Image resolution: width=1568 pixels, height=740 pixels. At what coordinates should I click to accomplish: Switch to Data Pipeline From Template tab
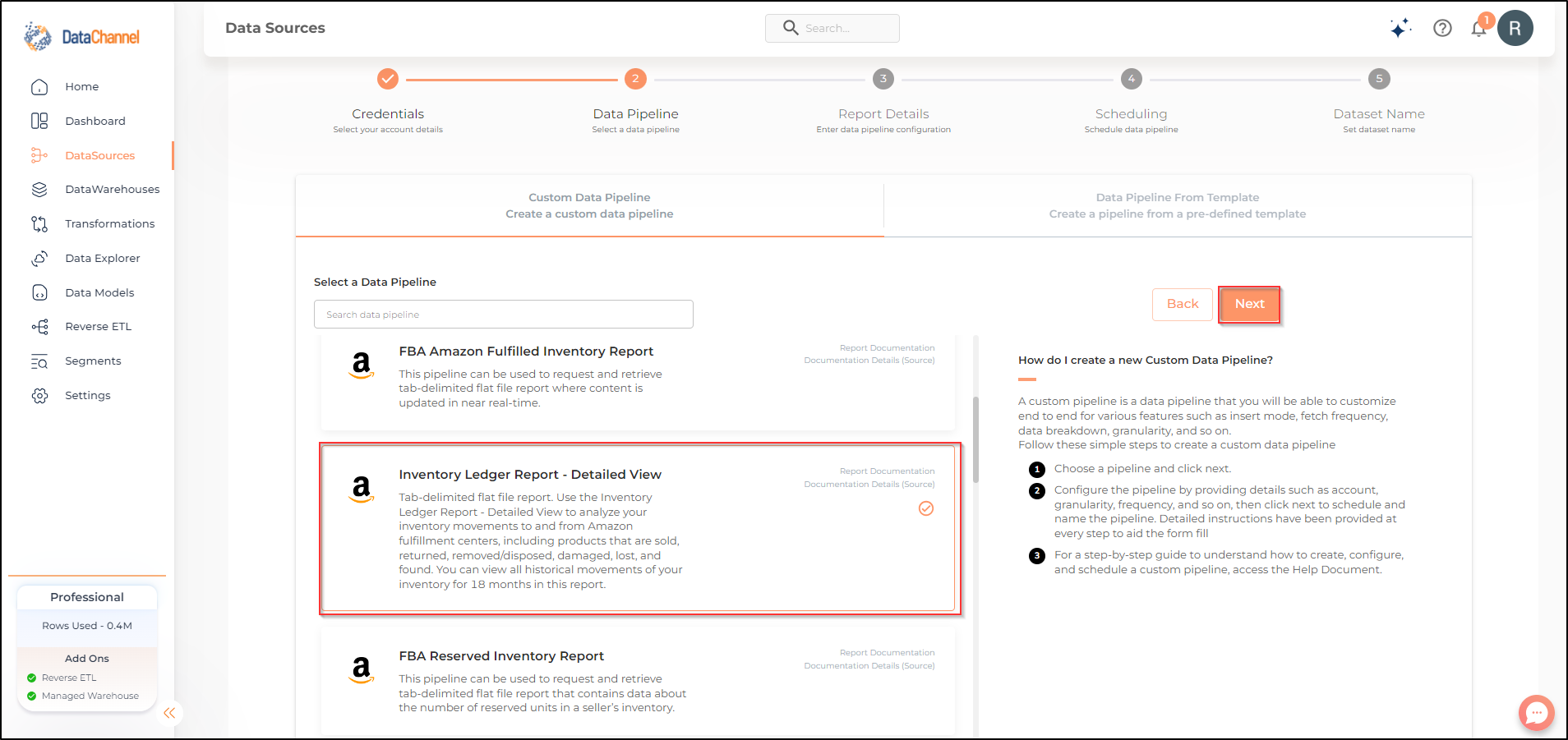point(1178,206)
